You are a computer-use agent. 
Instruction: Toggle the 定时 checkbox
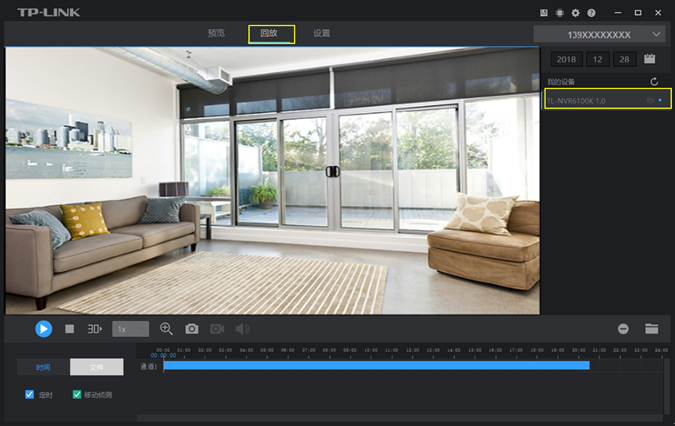point(30,395)
